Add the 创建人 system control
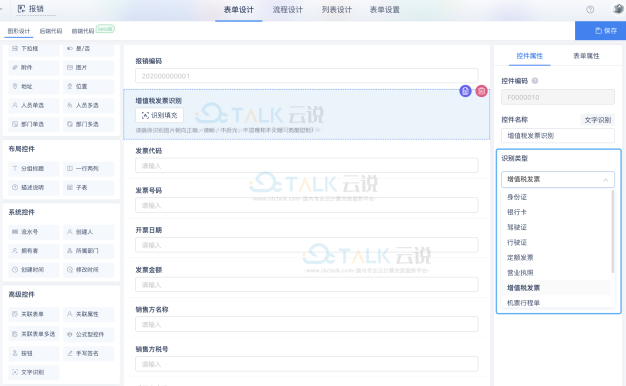The height and width of the screenshot is (386, 626). click(88, 232)
